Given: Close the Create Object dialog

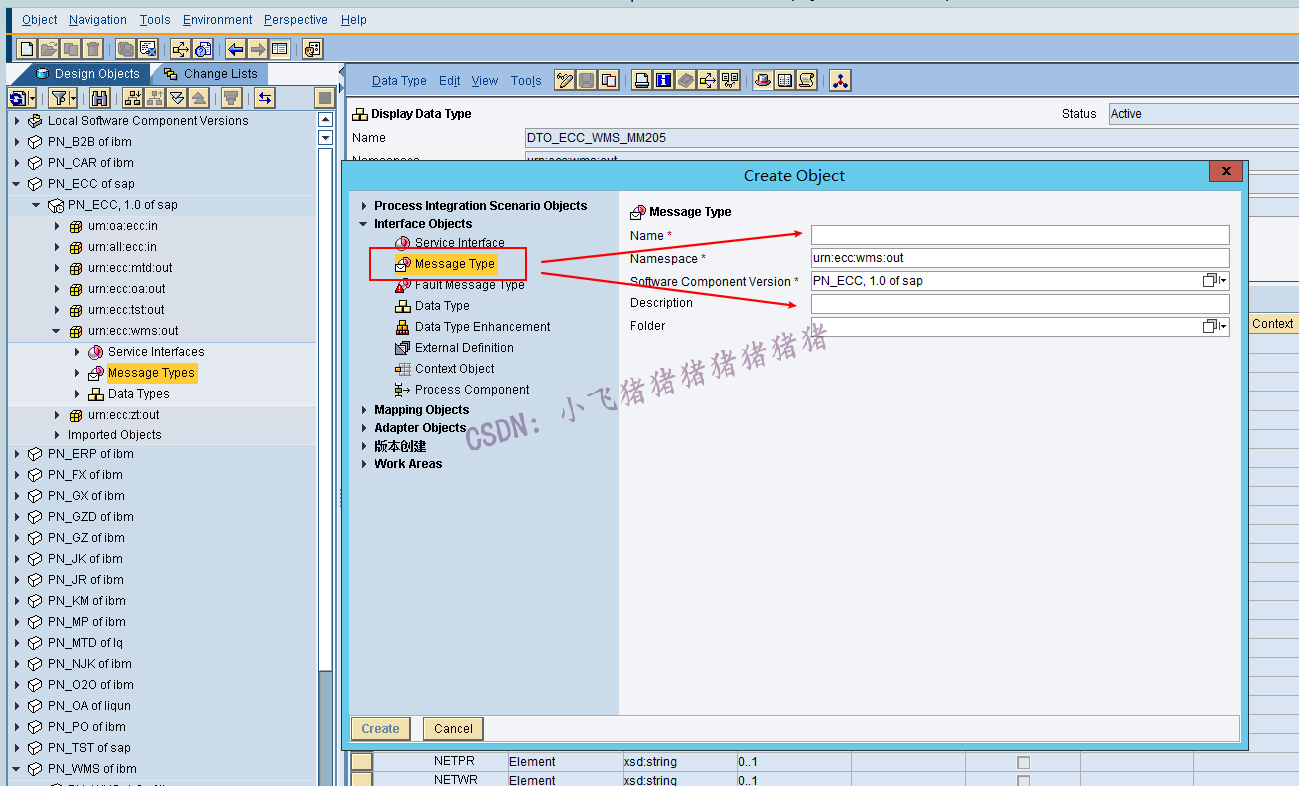Looking at the screenshot, I should point(1225,171).
